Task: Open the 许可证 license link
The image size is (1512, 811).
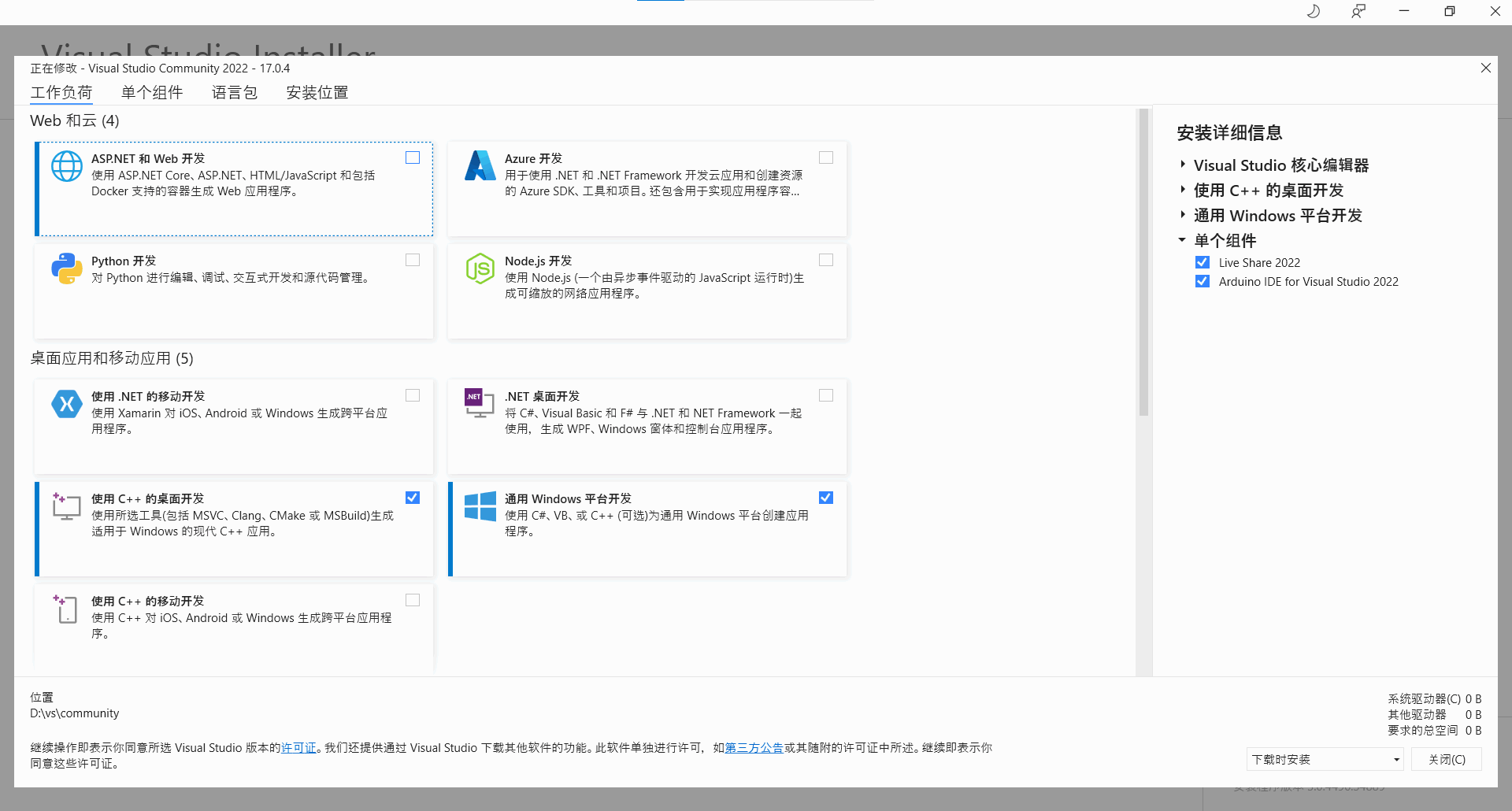Action: pyautogui.click(x=298, y=747)
